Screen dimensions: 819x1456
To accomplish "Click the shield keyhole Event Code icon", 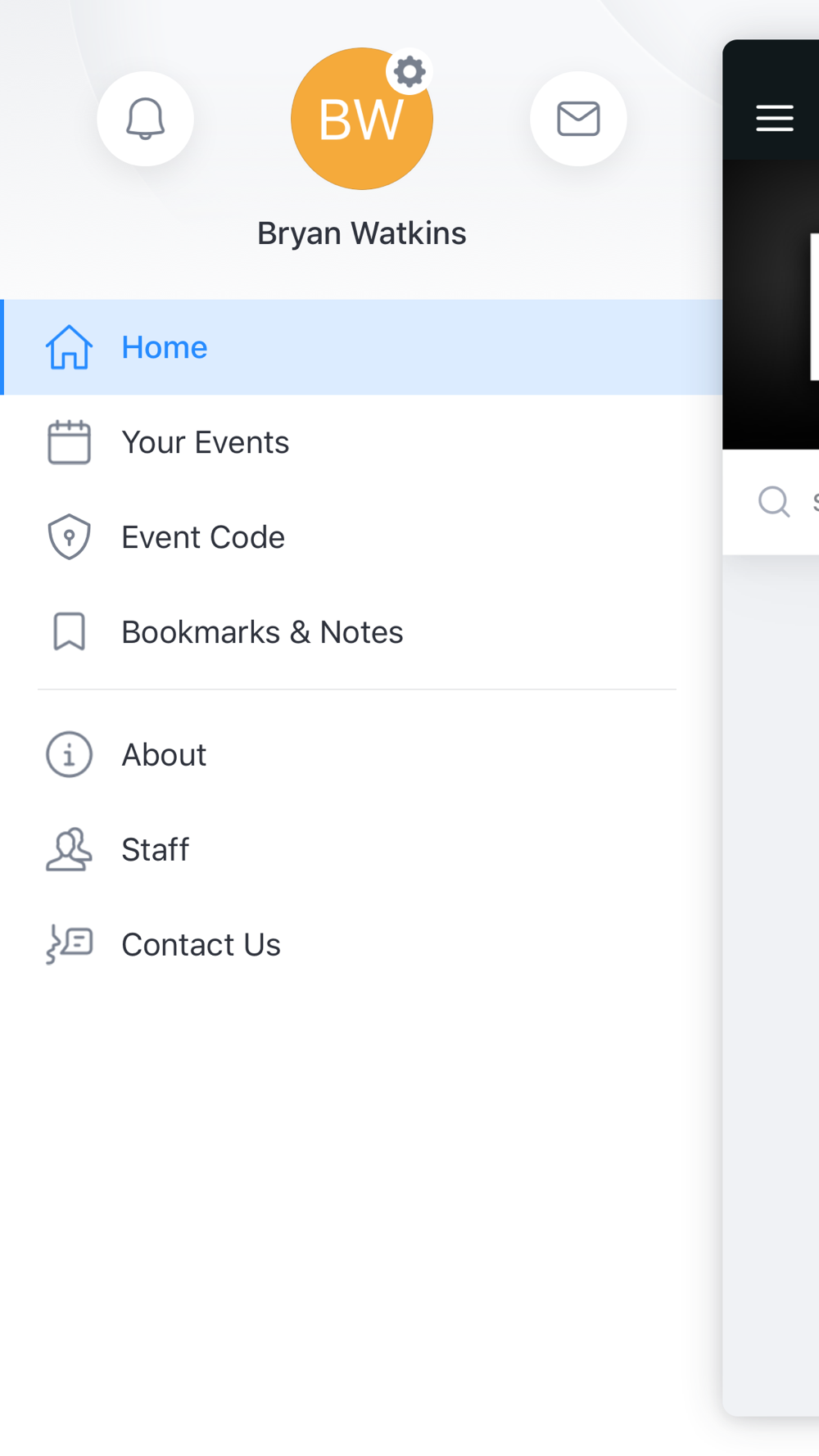I will (x=69, y=537).
